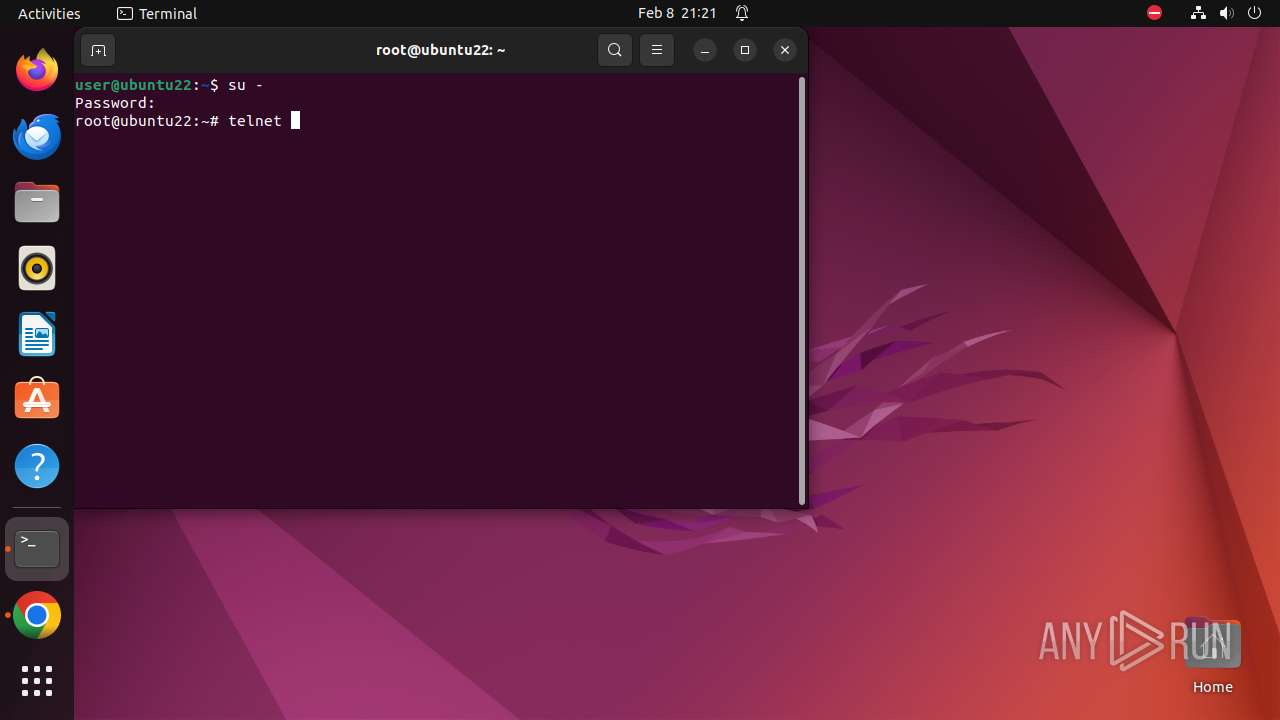
Task: Toggle notifications bell indicator
Action: (x=742, y=13)
